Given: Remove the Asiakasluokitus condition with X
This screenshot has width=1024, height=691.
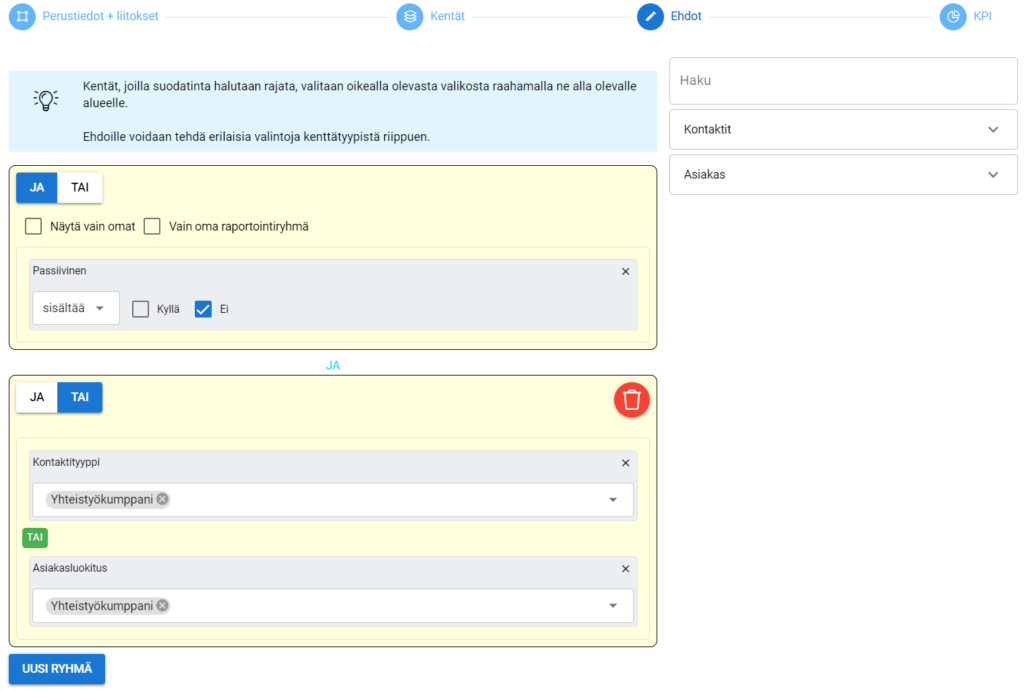Looking at the screenshot, I should [626, 569].
